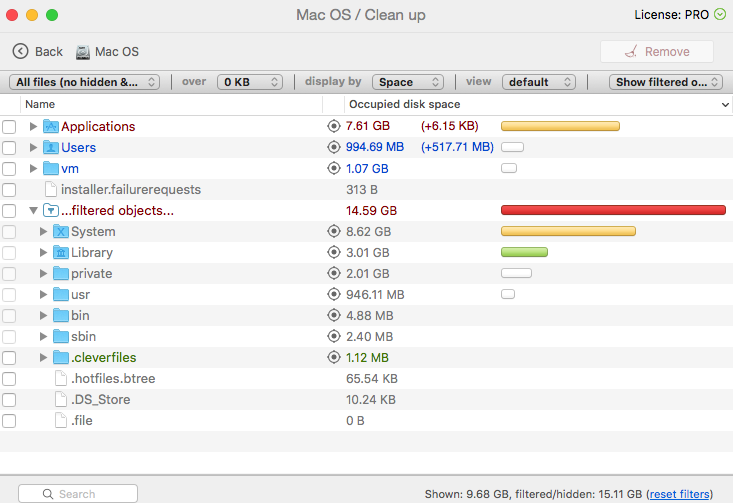The image size is (733, 503).
Task: Select the sbin row name
Action: [x=84, y=337]
